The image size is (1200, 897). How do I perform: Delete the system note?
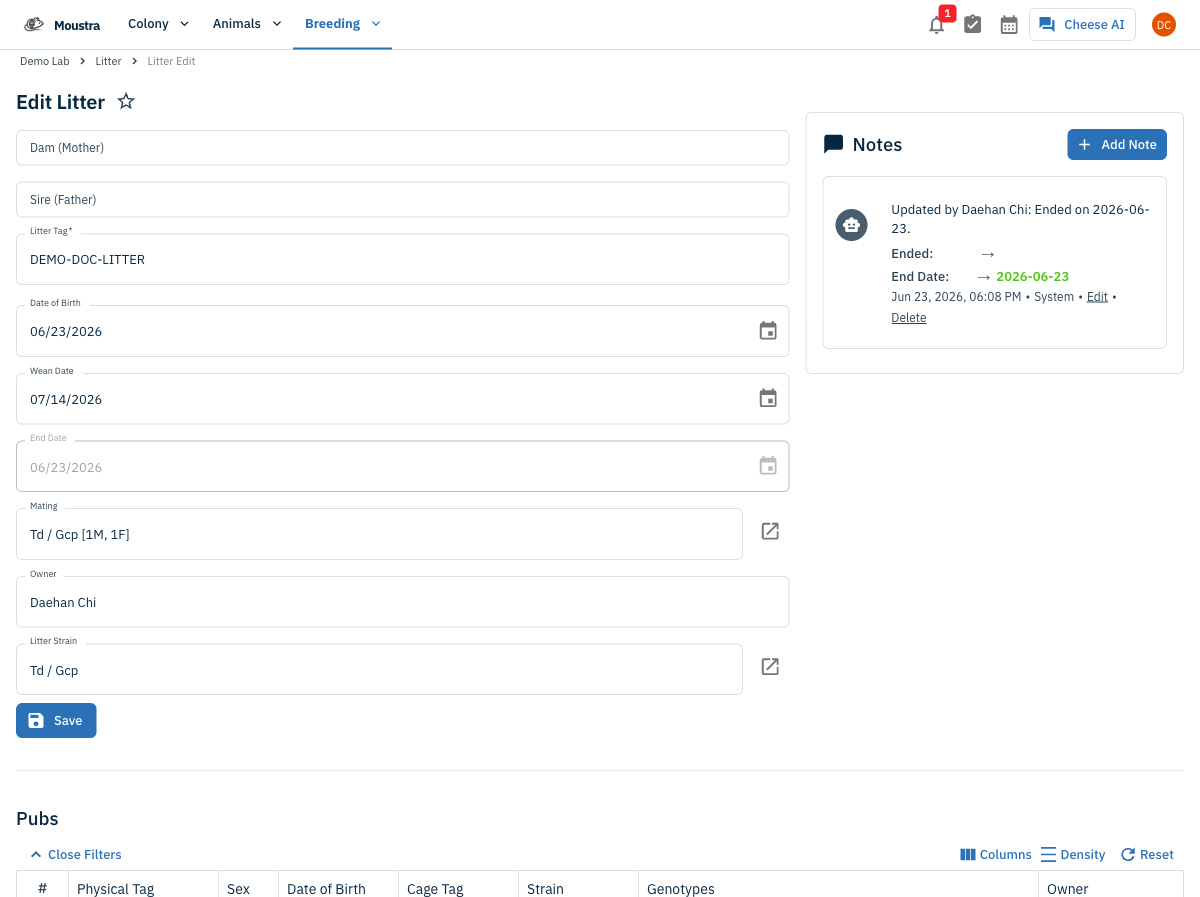[x=909, y=318]
